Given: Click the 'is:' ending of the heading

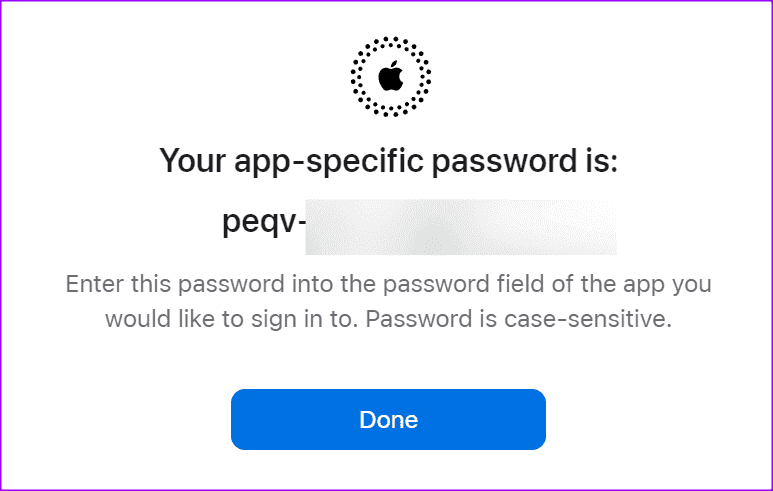Looking at the screenshot, I should [602, 161].
